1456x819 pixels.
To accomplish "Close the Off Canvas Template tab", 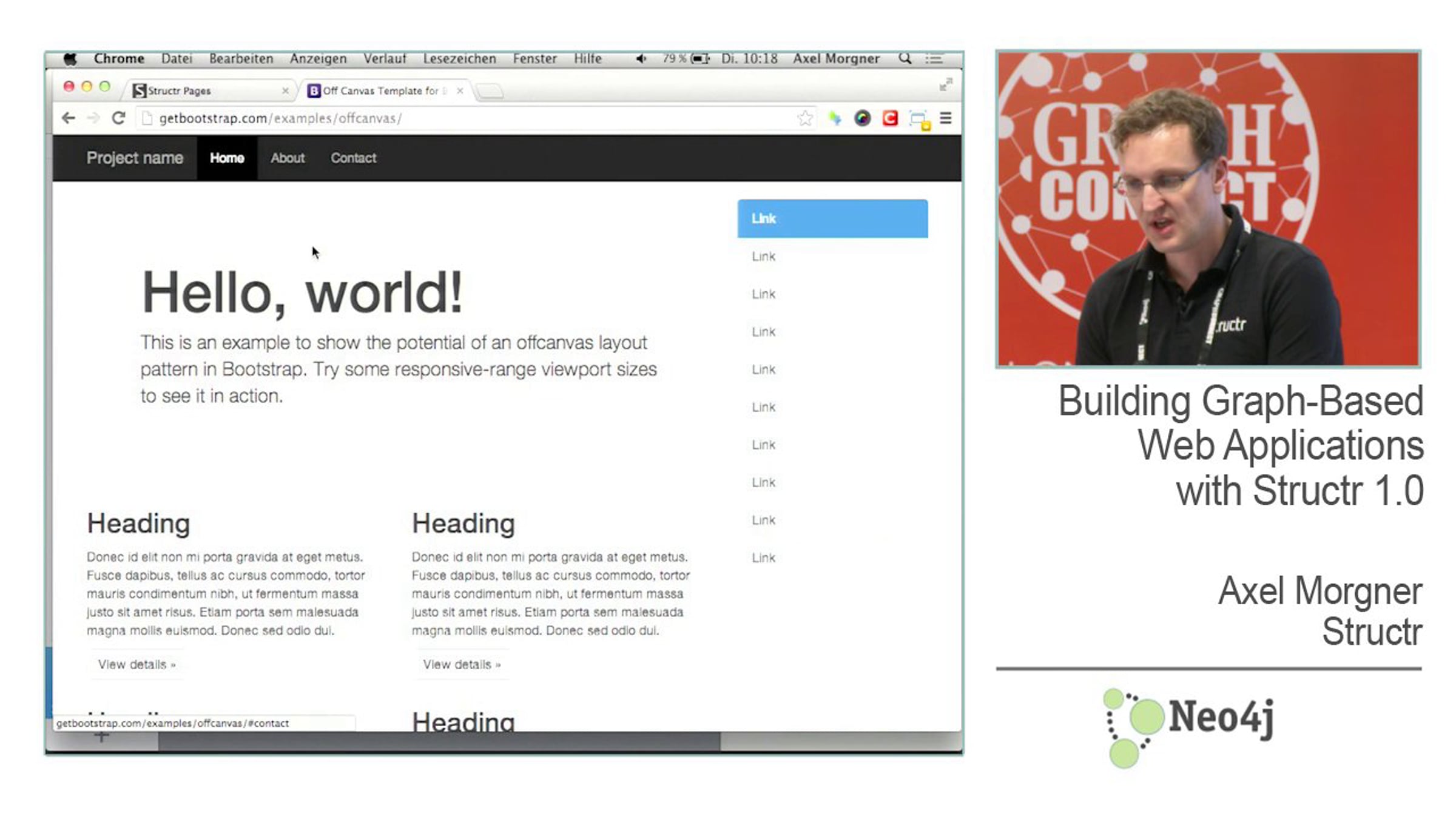I will [460, 91].
